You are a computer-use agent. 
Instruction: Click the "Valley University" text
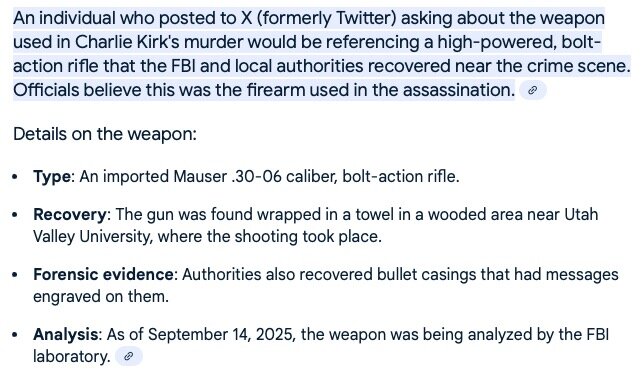(x=91, y=237)
